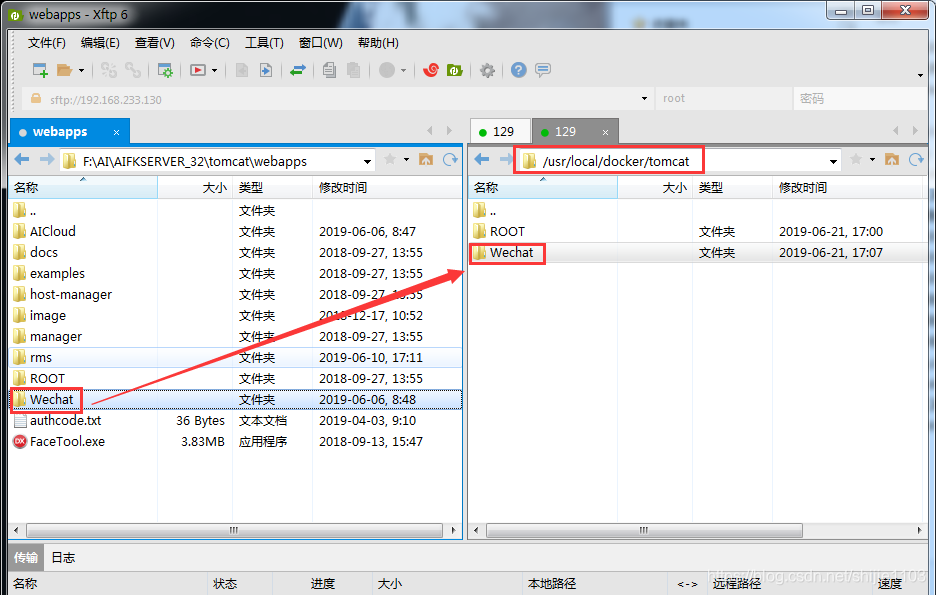Click the green Xftp folder icon
The image size is (936, 595).
pyautogui.click(x=455, y=70)
